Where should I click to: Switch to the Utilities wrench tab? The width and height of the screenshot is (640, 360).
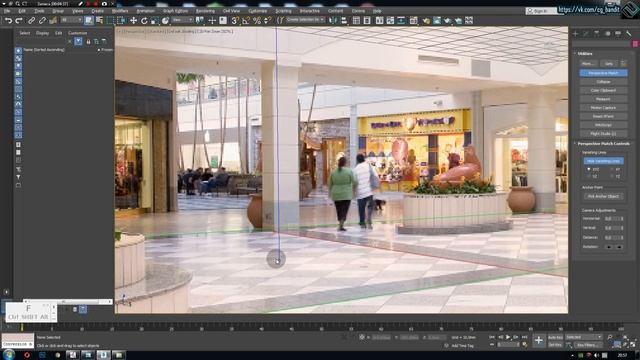tap(629, 34)
